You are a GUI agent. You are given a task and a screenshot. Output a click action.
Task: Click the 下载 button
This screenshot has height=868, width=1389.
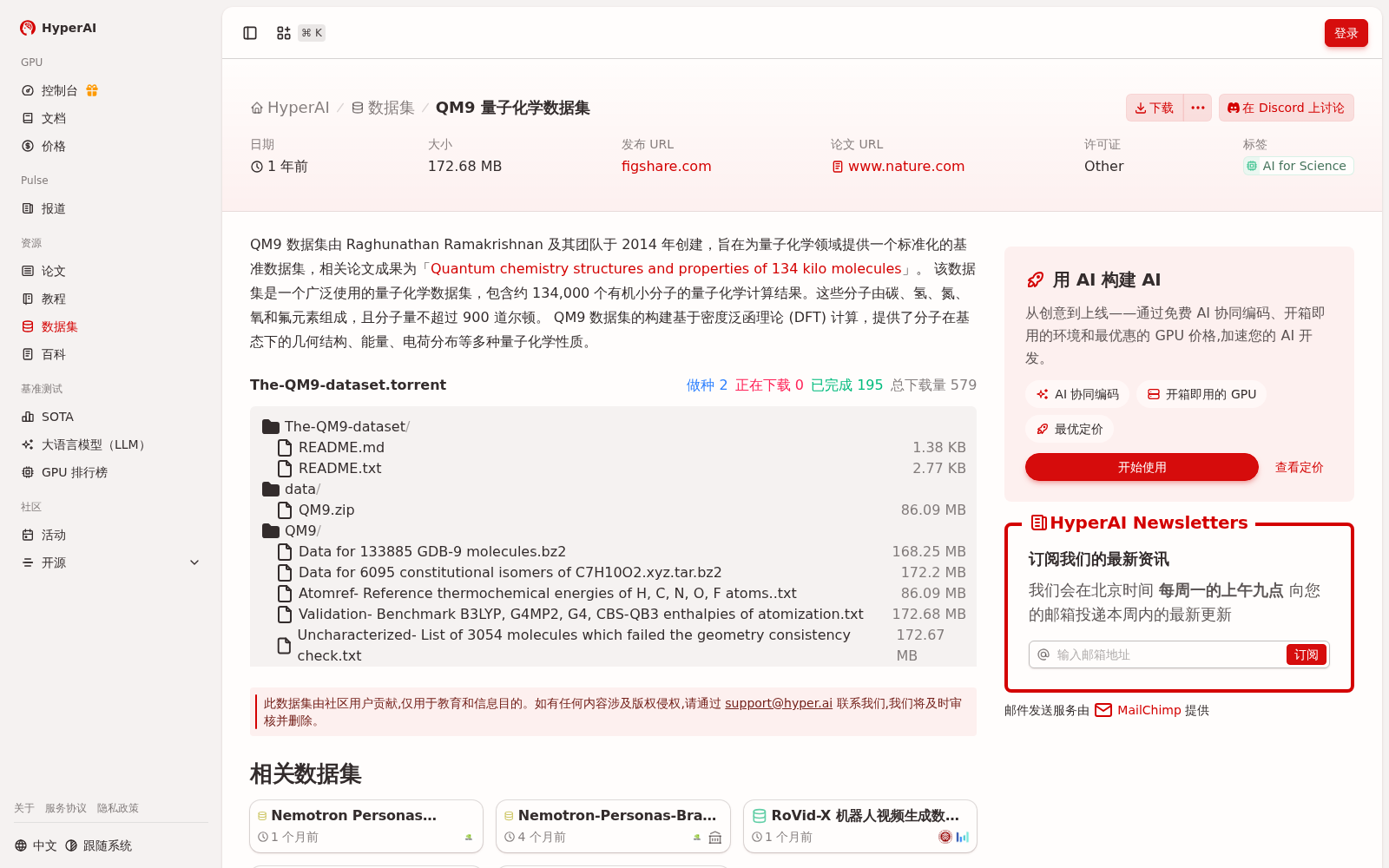[x=1155, y=108]
